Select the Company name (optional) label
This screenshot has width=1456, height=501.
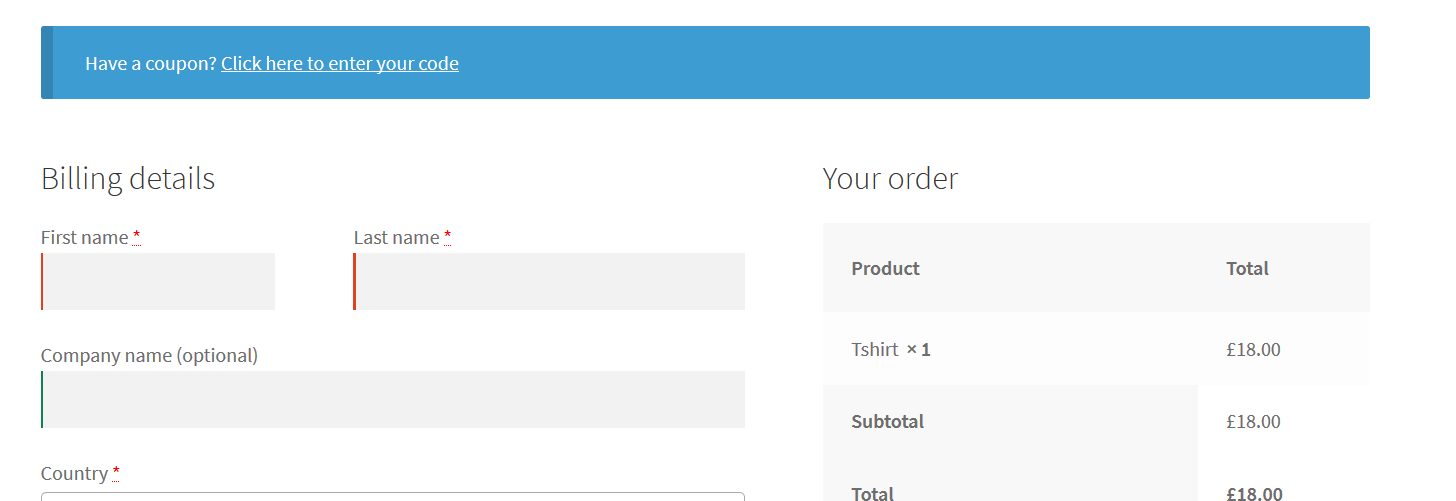click(149, 355)
